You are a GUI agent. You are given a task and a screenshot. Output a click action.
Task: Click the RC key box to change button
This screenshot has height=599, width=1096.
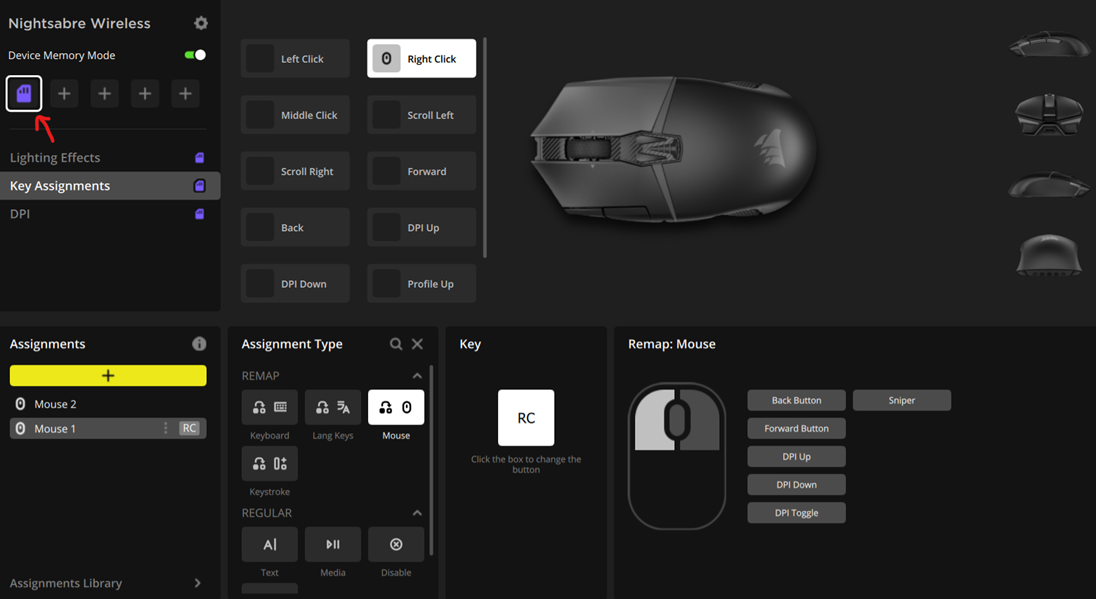pyautogui.click(x=526, y=418)
